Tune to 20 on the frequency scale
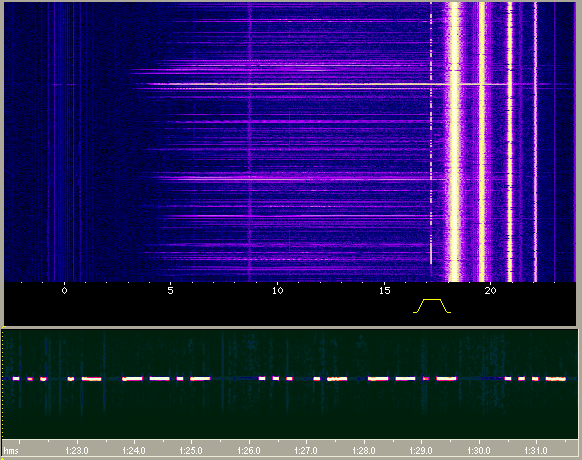The width and height of the screenshot is (582, 460). pos(490,290)
